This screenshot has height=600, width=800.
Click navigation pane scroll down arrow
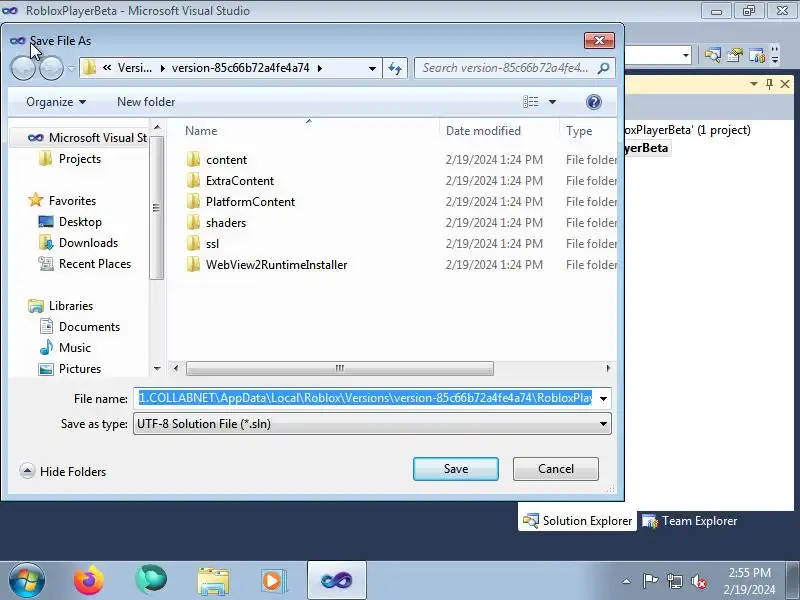click(x=157, y=368)
